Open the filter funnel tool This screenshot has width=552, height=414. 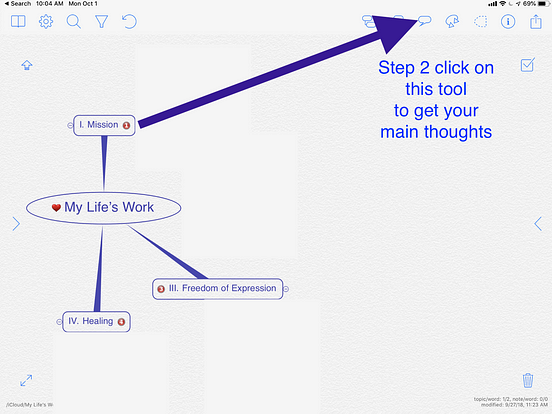click(x=101, y=21)
